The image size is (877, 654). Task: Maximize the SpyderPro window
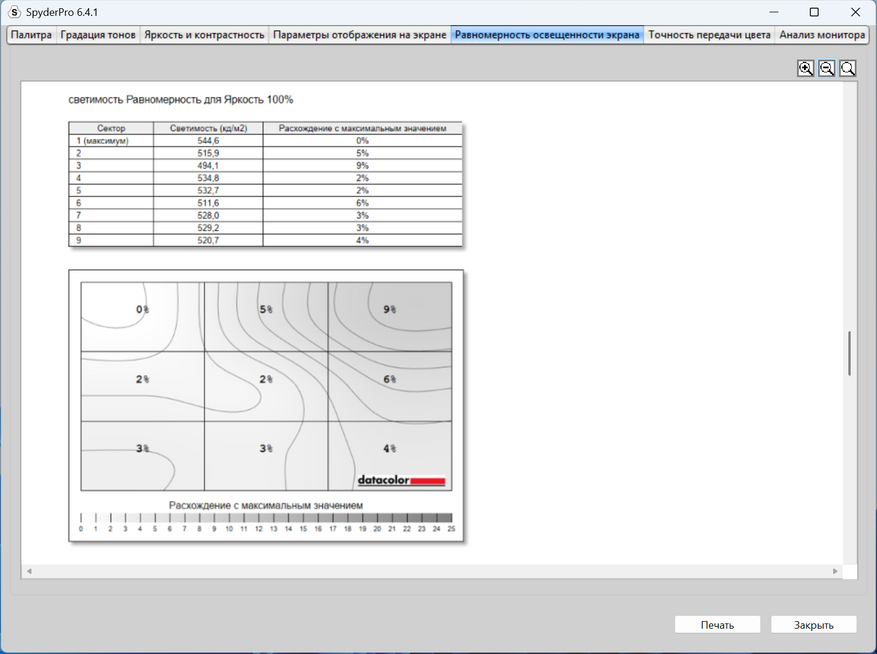814,12
